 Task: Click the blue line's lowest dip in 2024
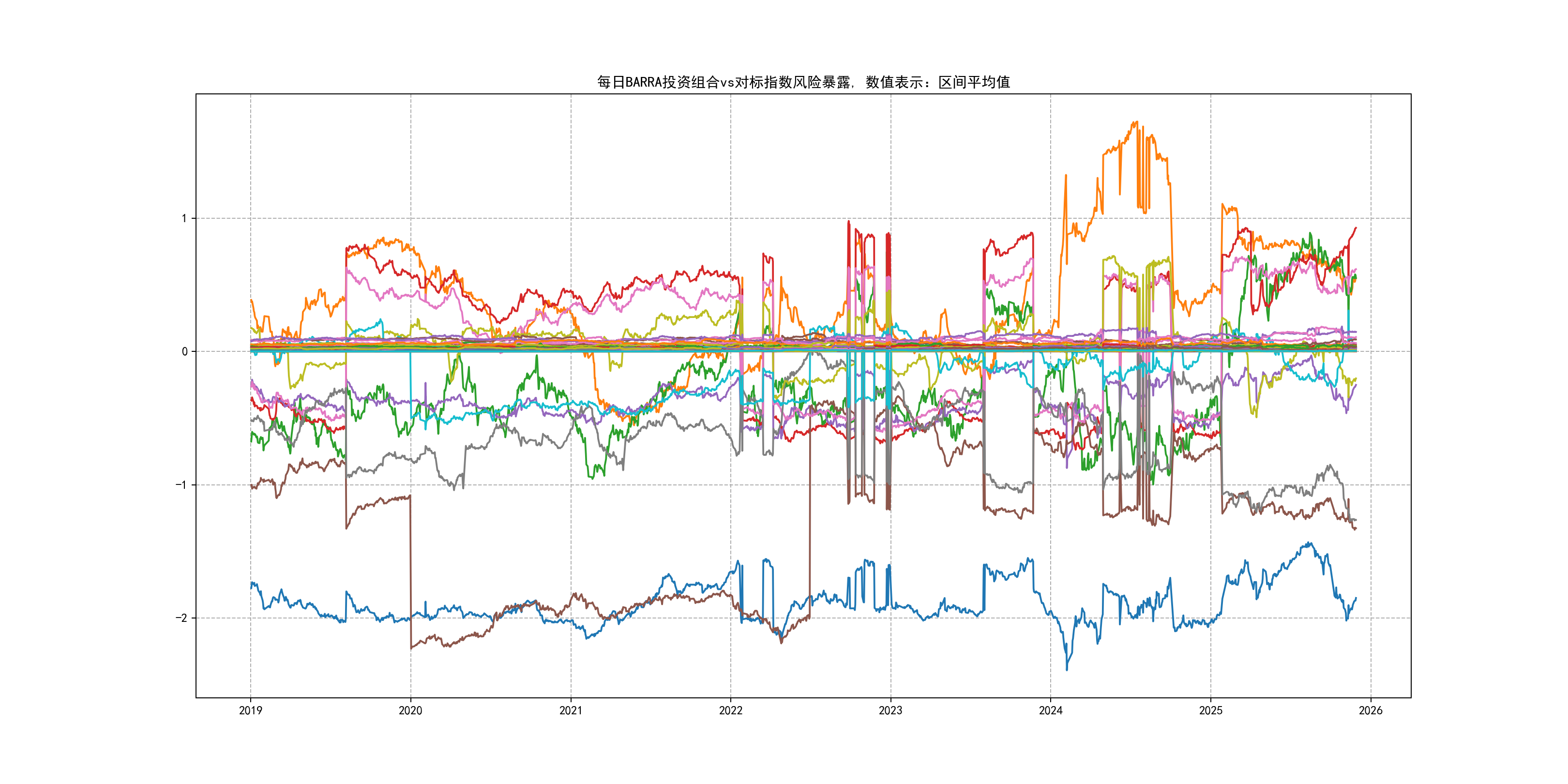pos(1067,670)
